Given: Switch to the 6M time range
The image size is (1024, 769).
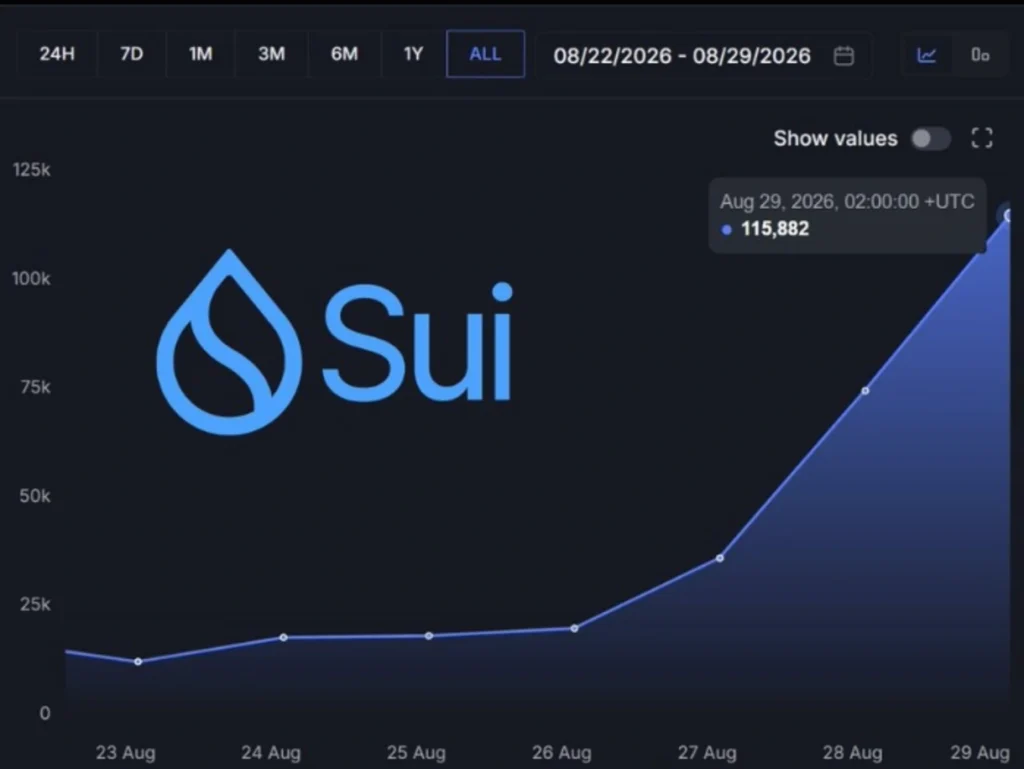Looking at the screenshot, I should coord(344,54).
